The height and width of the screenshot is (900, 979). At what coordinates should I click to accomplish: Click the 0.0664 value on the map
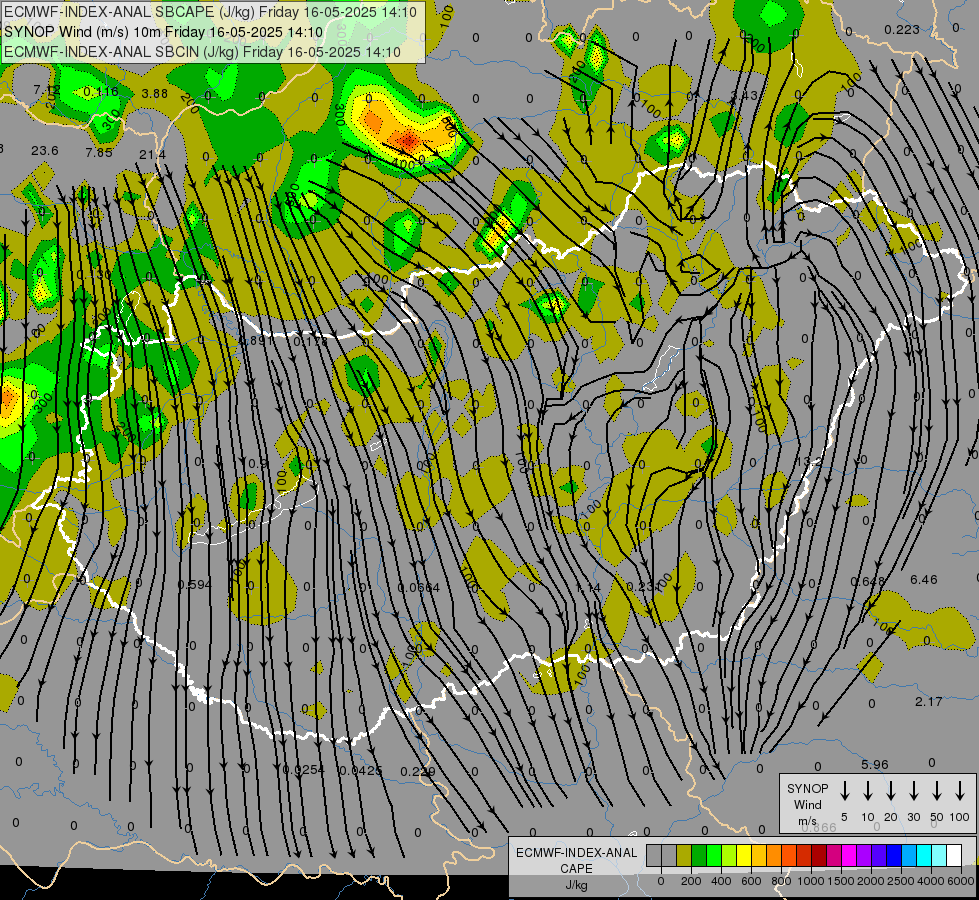[x=419, y=588]
